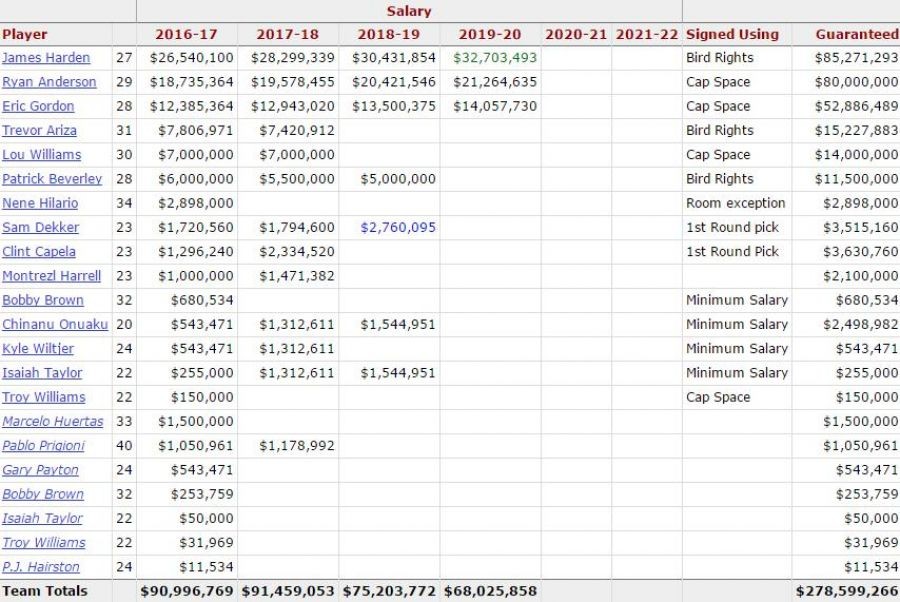The width and height of the screenshot is (900, 602).
Task: Select Gordon's $13,500,375 2018-19 salary
Action: tap(394, 106)
